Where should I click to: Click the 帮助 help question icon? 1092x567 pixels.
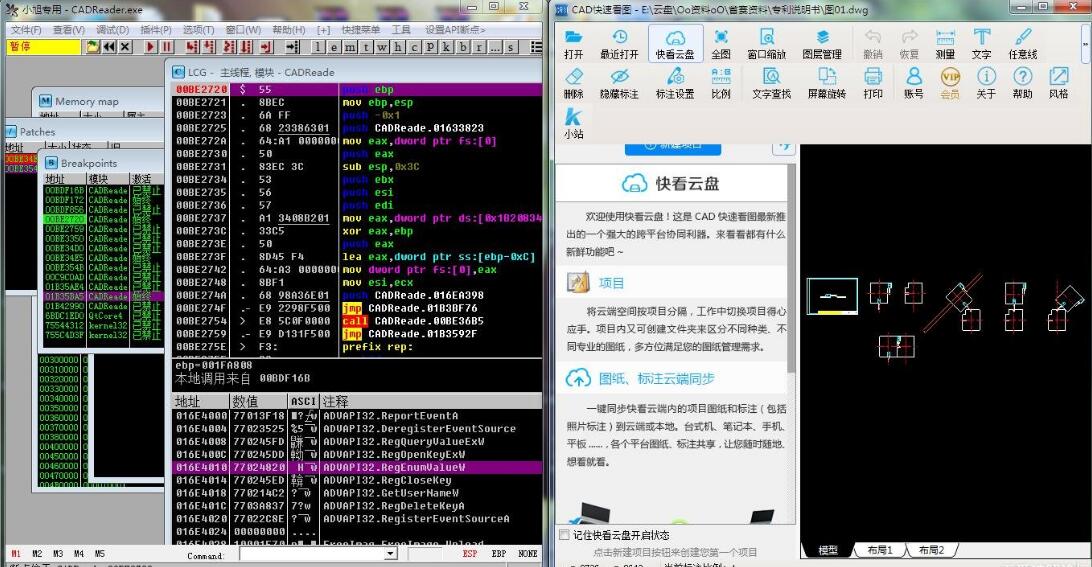pos(1022,77)
